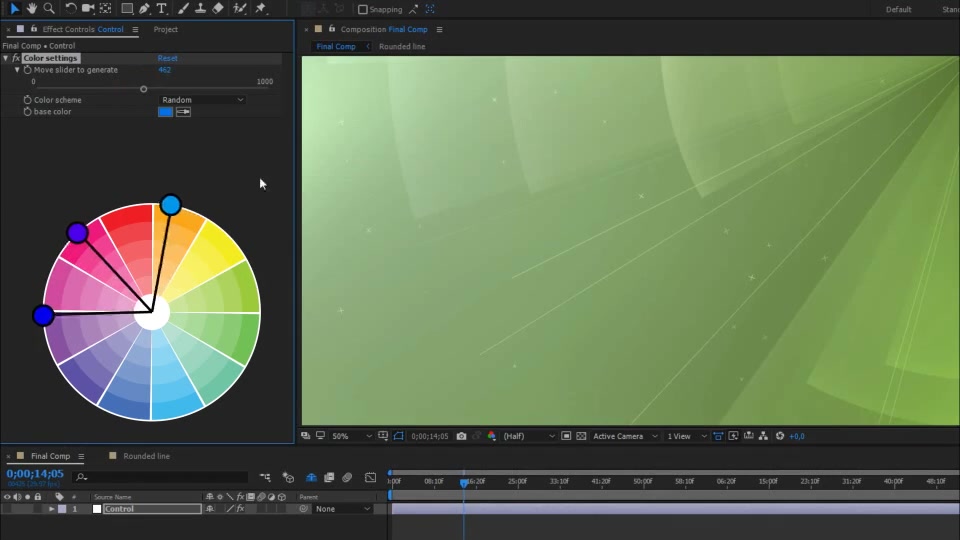This screenshot has height=540, width=960.
Task: Select the Eraser tool
Action: pos(218,9)
